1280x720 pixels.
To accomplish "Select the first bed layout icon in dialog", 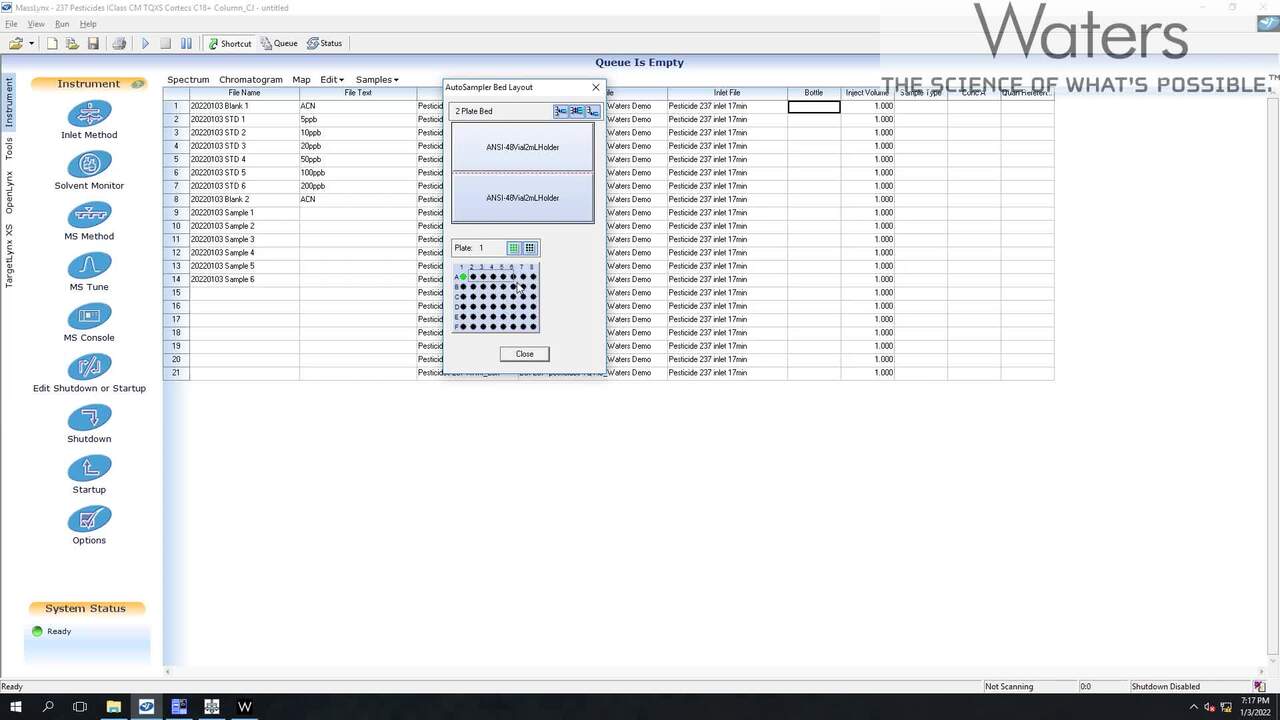I will click(x=561, y=111).
